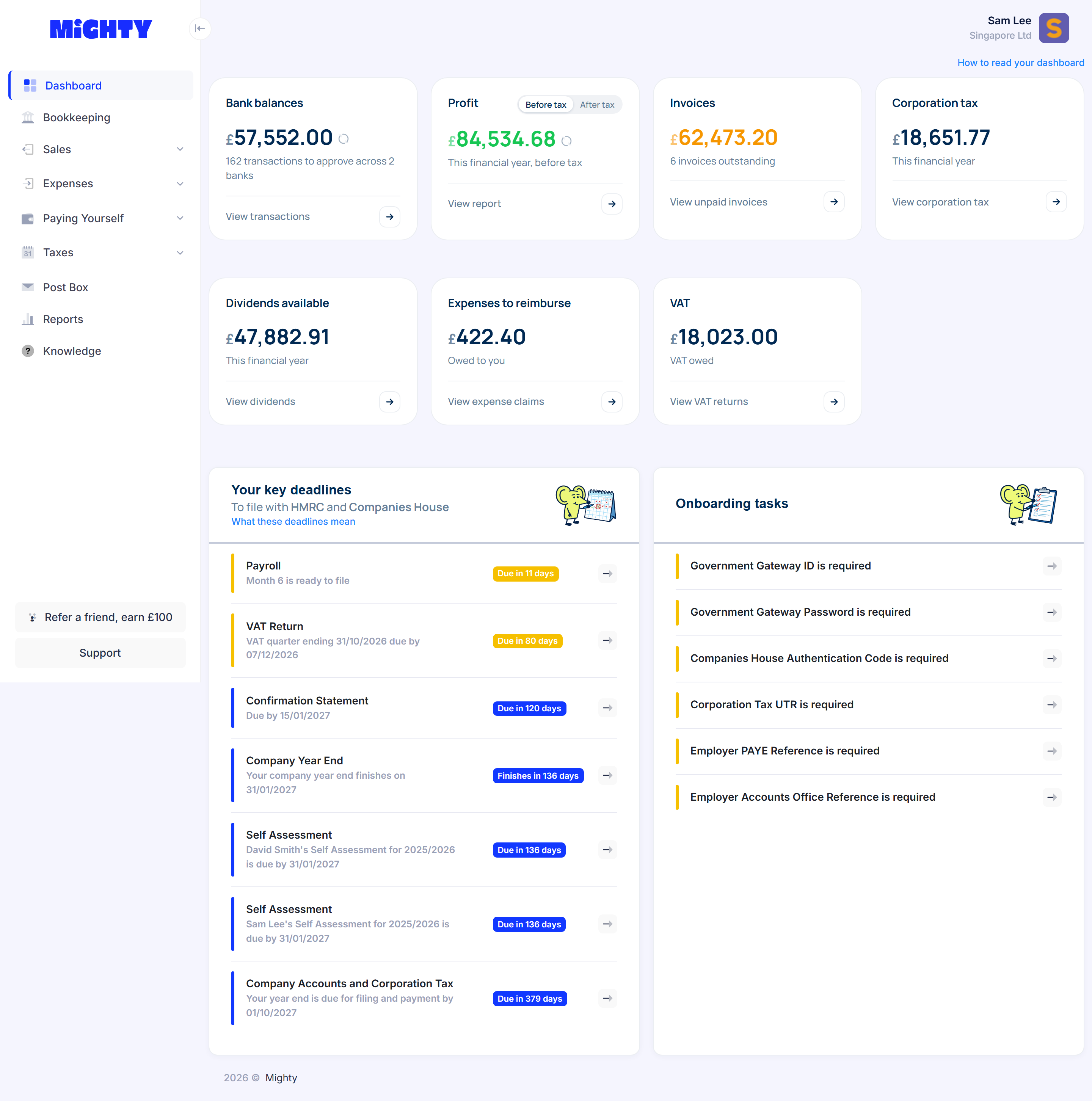Click the Support button

100,652
